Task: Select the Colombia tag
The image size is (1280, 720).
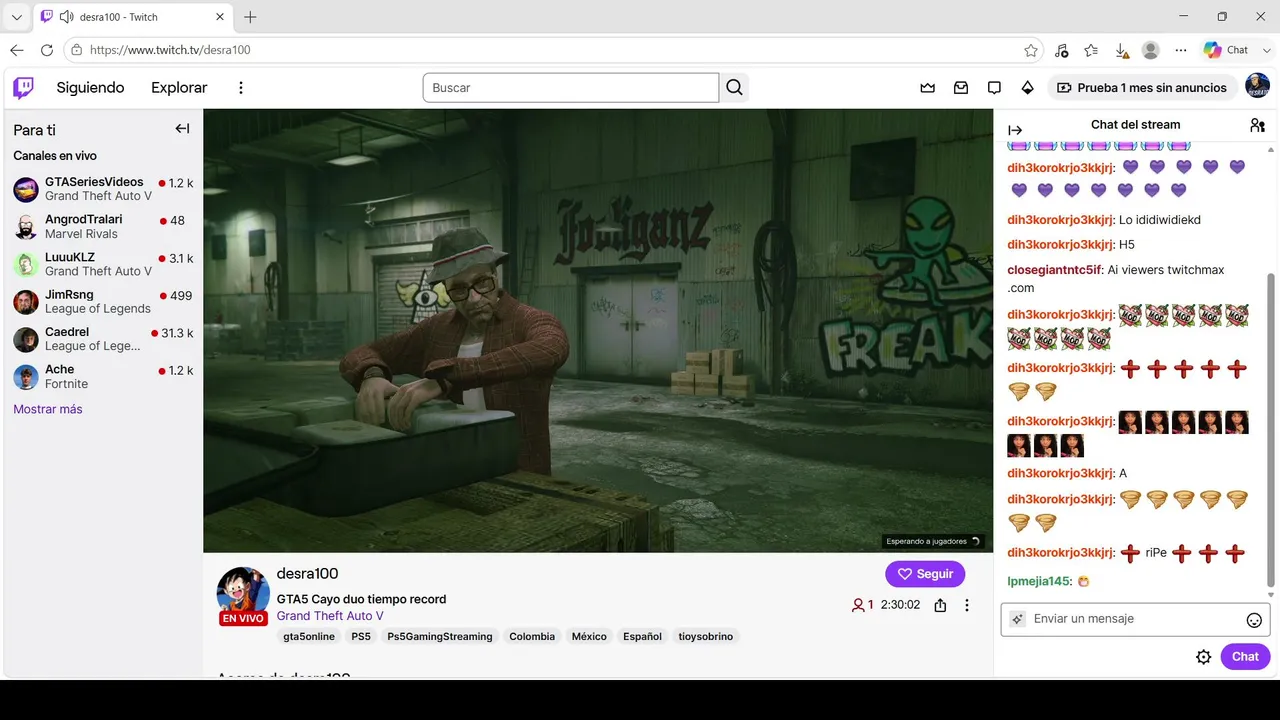Action: tap(532, 636)
